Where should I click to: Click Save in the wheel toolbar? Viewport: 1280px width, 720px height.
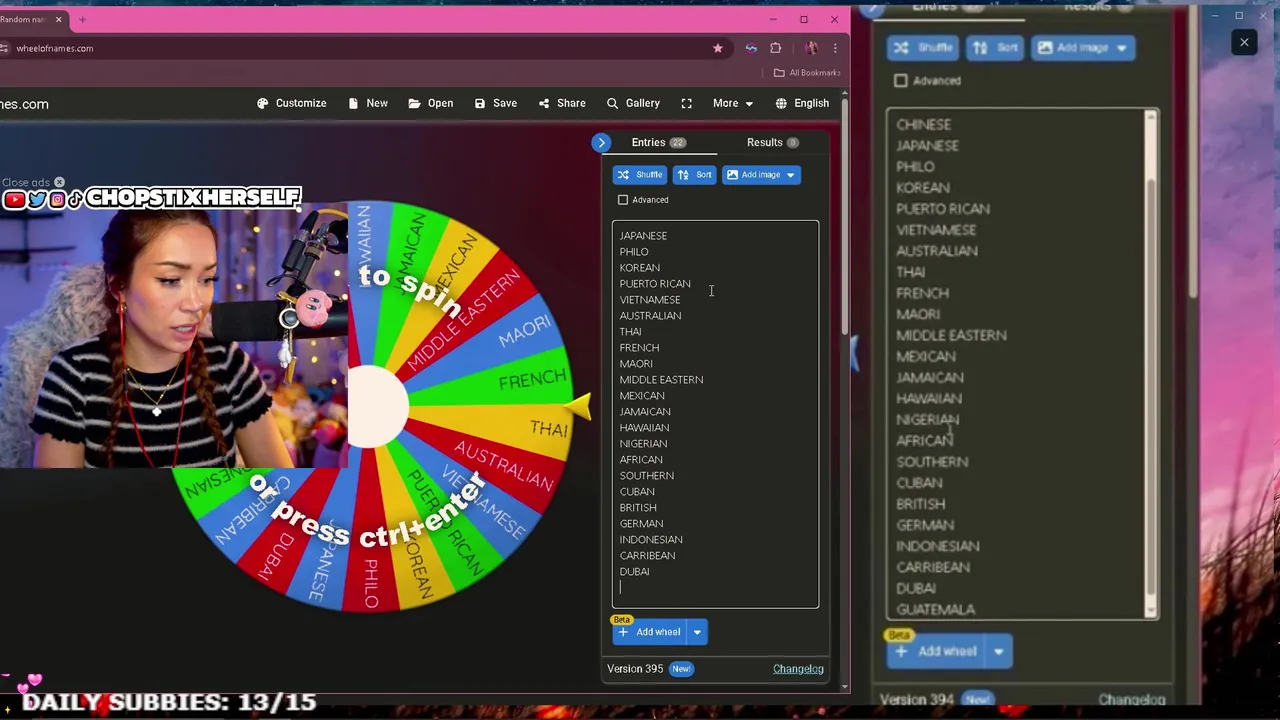click(x=495, y=103)
